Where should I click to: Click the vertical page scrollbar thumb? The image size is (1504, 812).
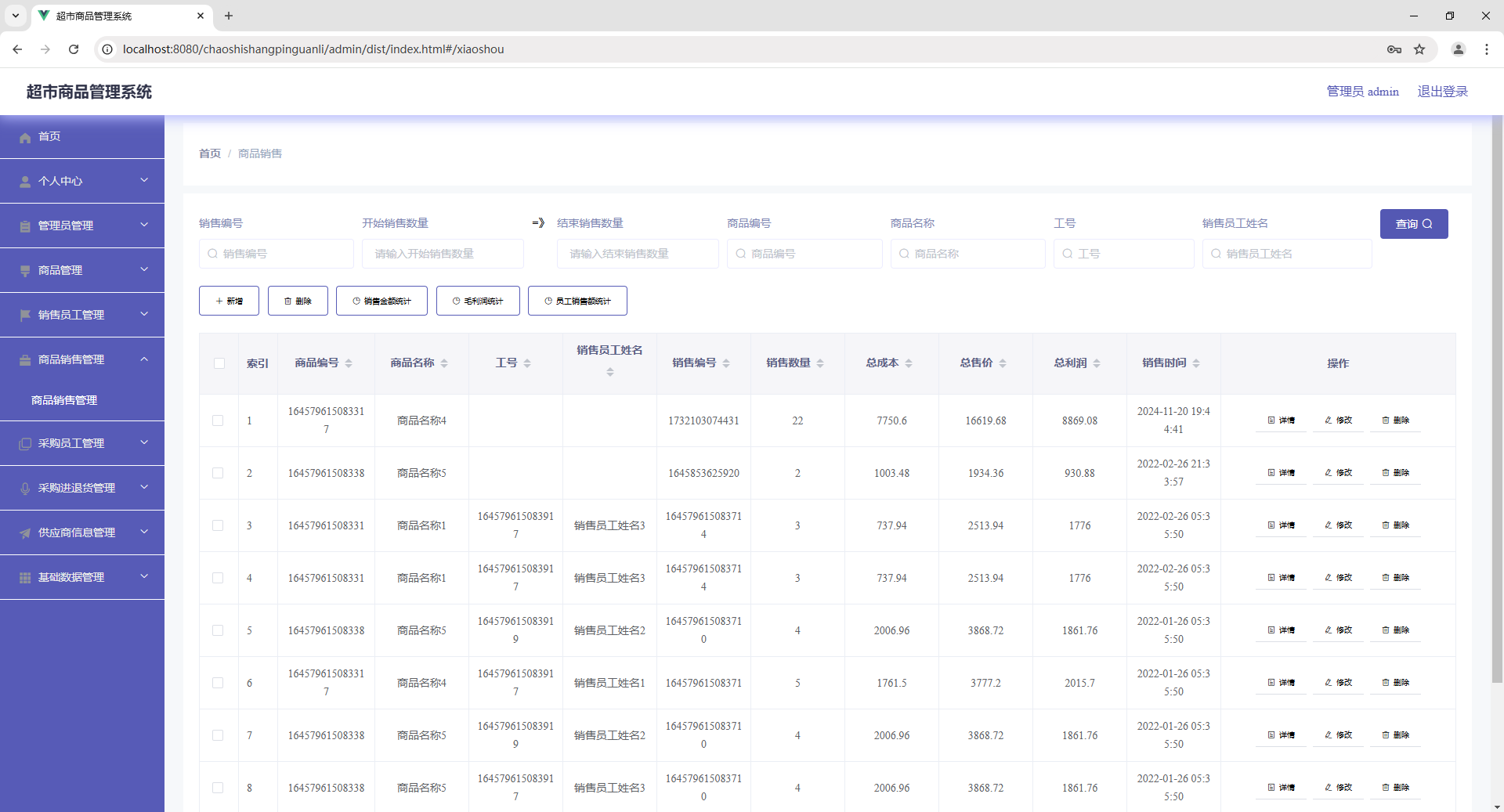[1497, 399]
